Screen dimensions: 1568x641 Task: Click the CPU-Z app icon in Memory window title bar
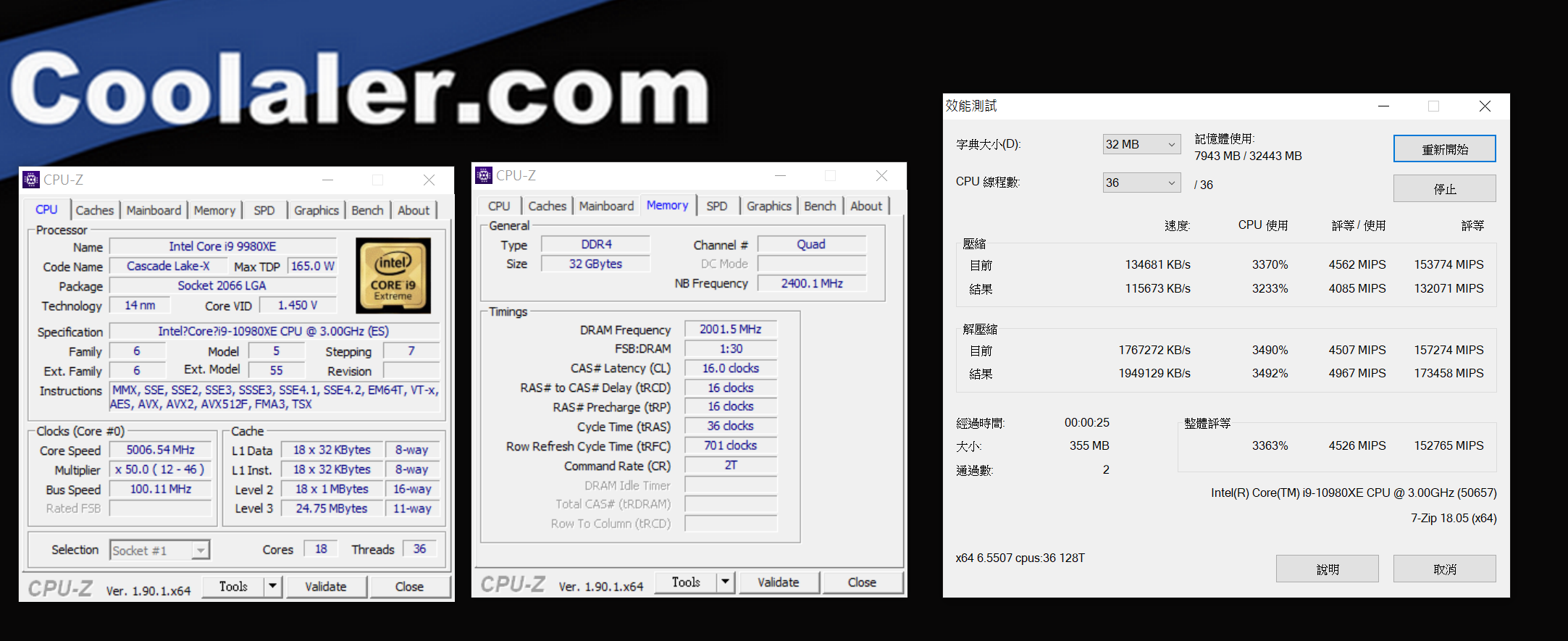[484, 175]
